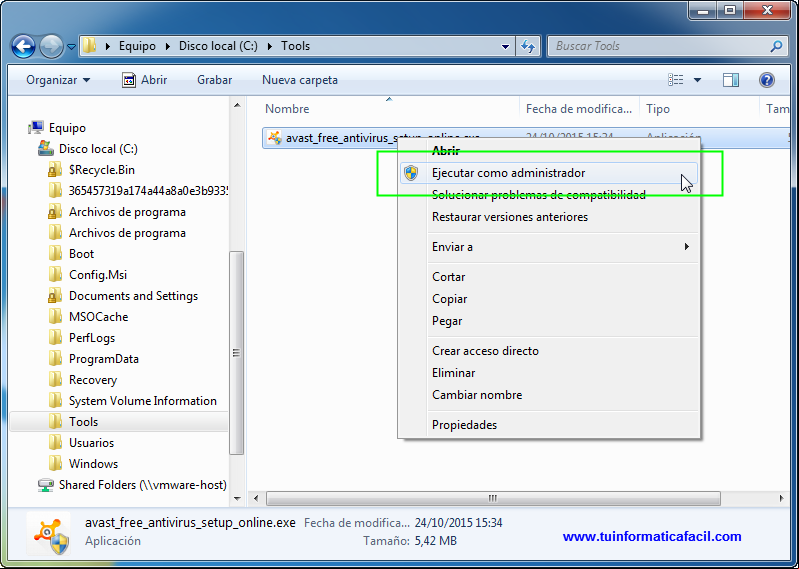
Task: Click the greyed Forward arrow button
Action: [51, 47]
